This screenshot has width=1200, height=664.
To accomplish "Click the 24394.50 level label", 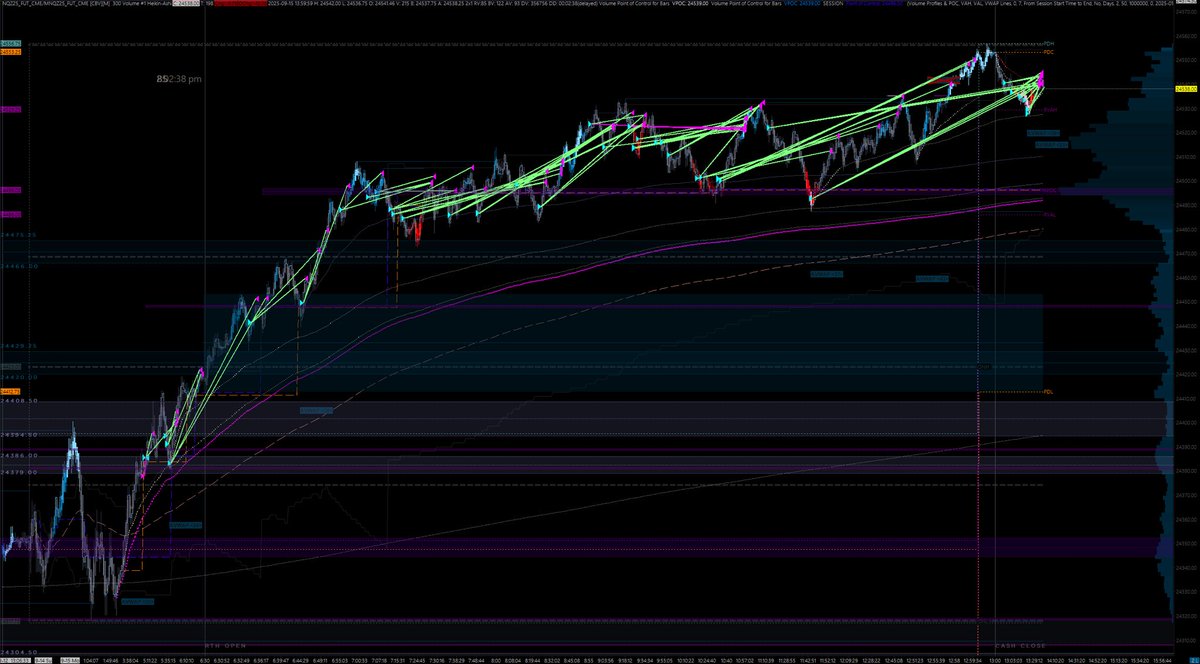I will 19,435.
